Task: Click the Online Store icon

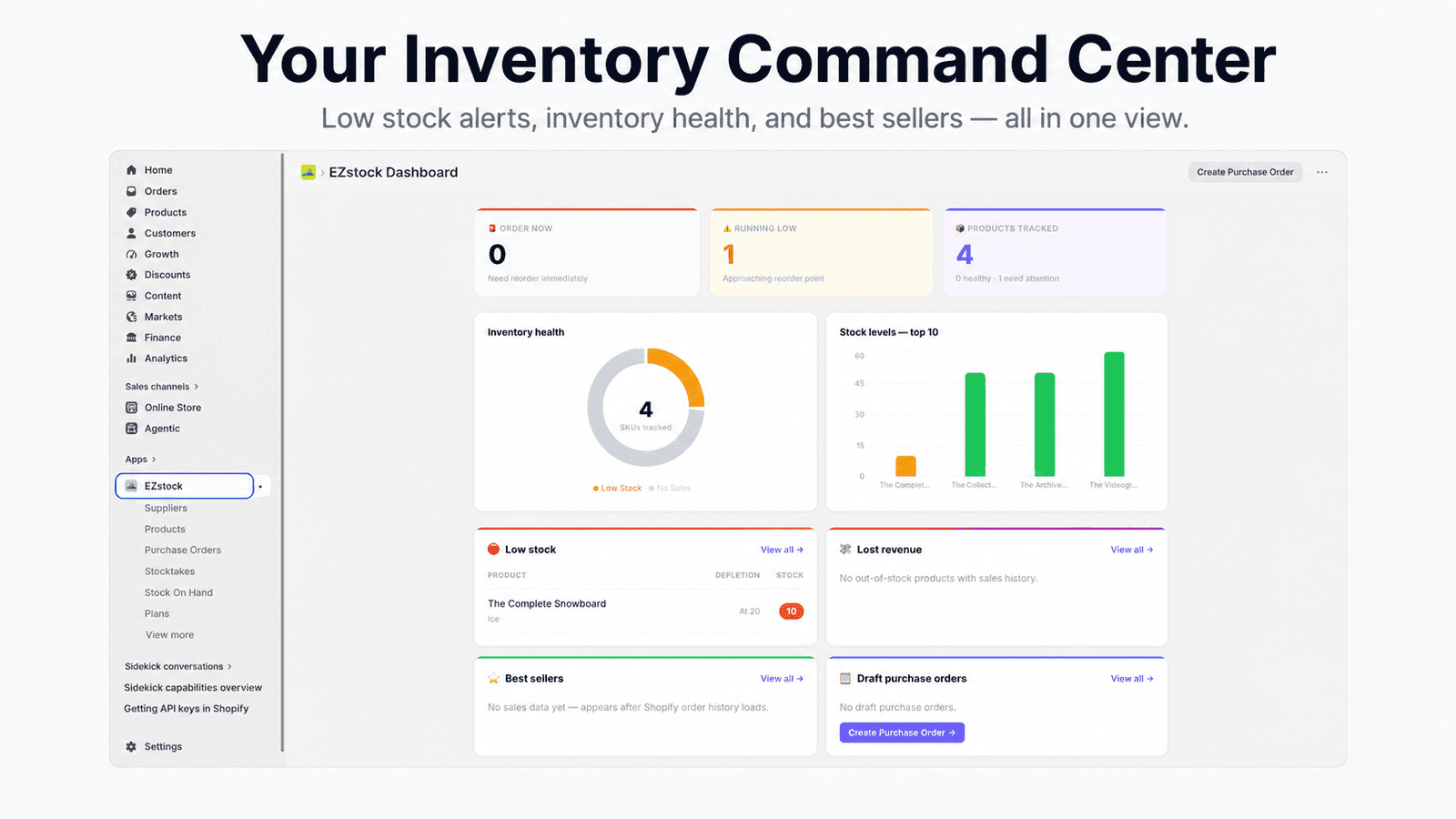Action: [131, 408]
